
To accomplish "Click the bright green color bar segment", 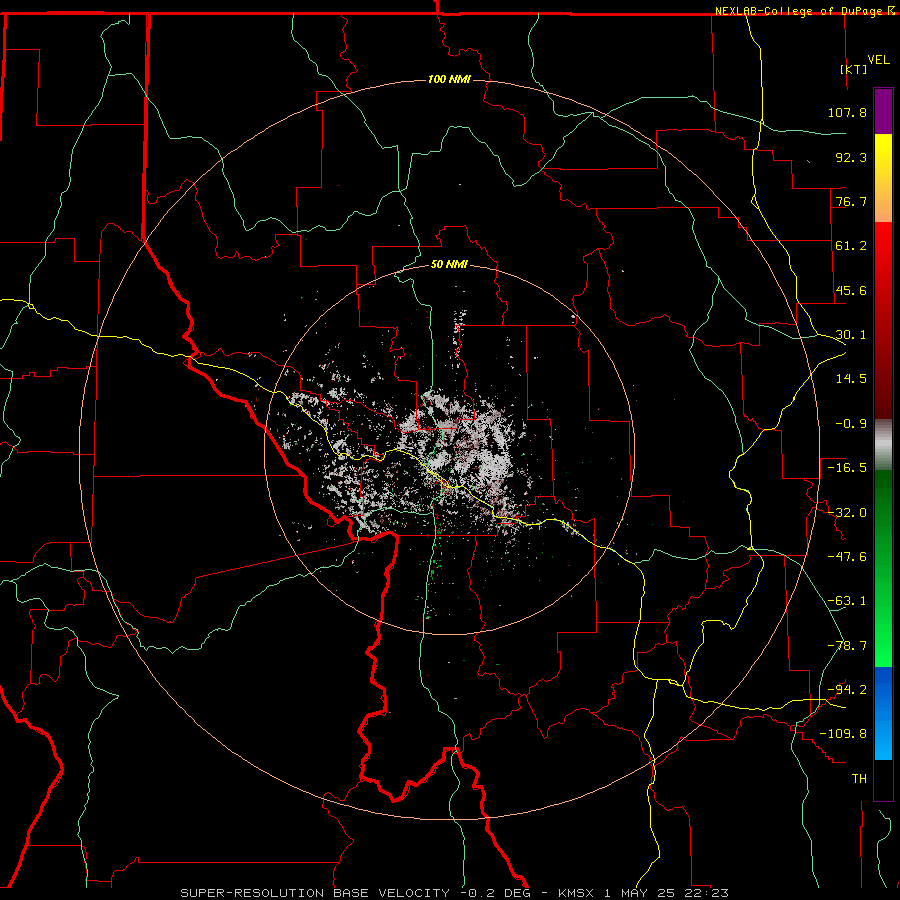I will [883, 568].
